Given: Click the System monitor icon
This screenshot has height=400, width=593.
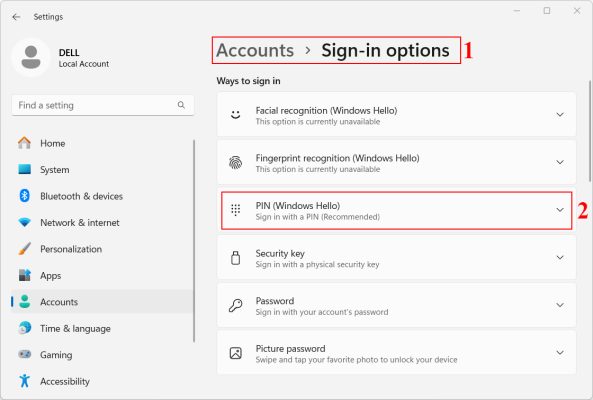Looking at the screenshot, I should tap(25, 169).
